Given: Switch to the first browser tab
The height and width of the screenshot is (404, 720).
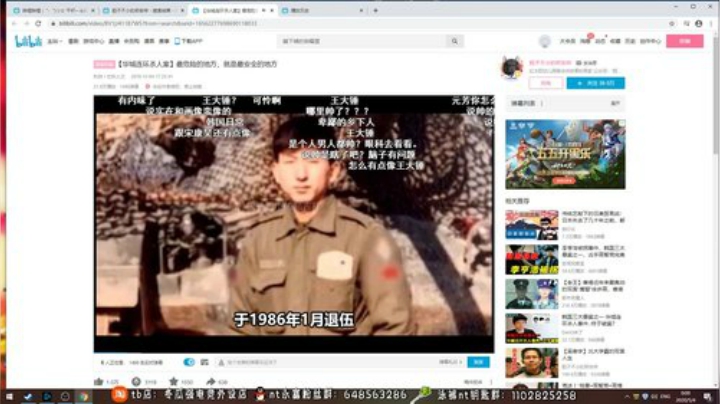Looking at the screenshot, I should point(53,10).
